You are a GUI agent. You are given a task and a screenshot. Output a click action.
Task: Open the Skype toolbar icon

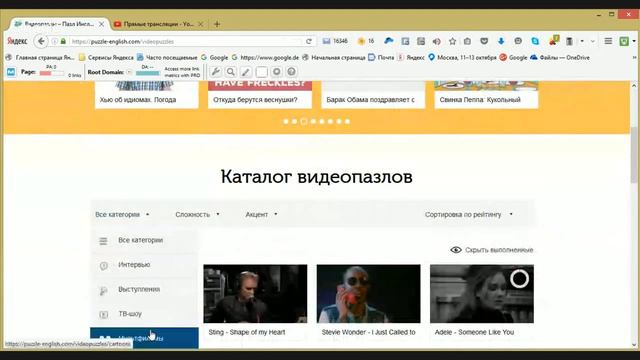(535, 41)
